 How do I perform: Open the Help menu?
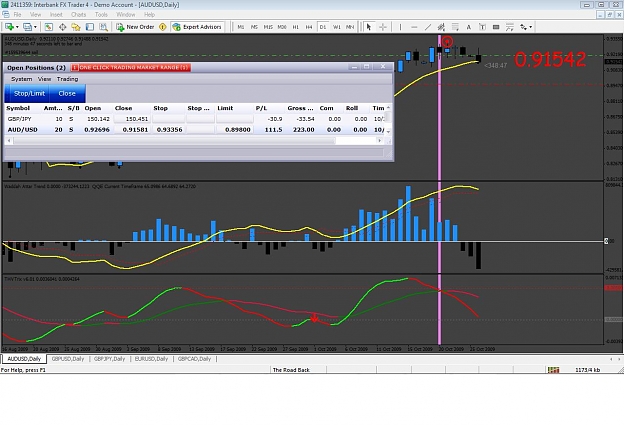149,14
